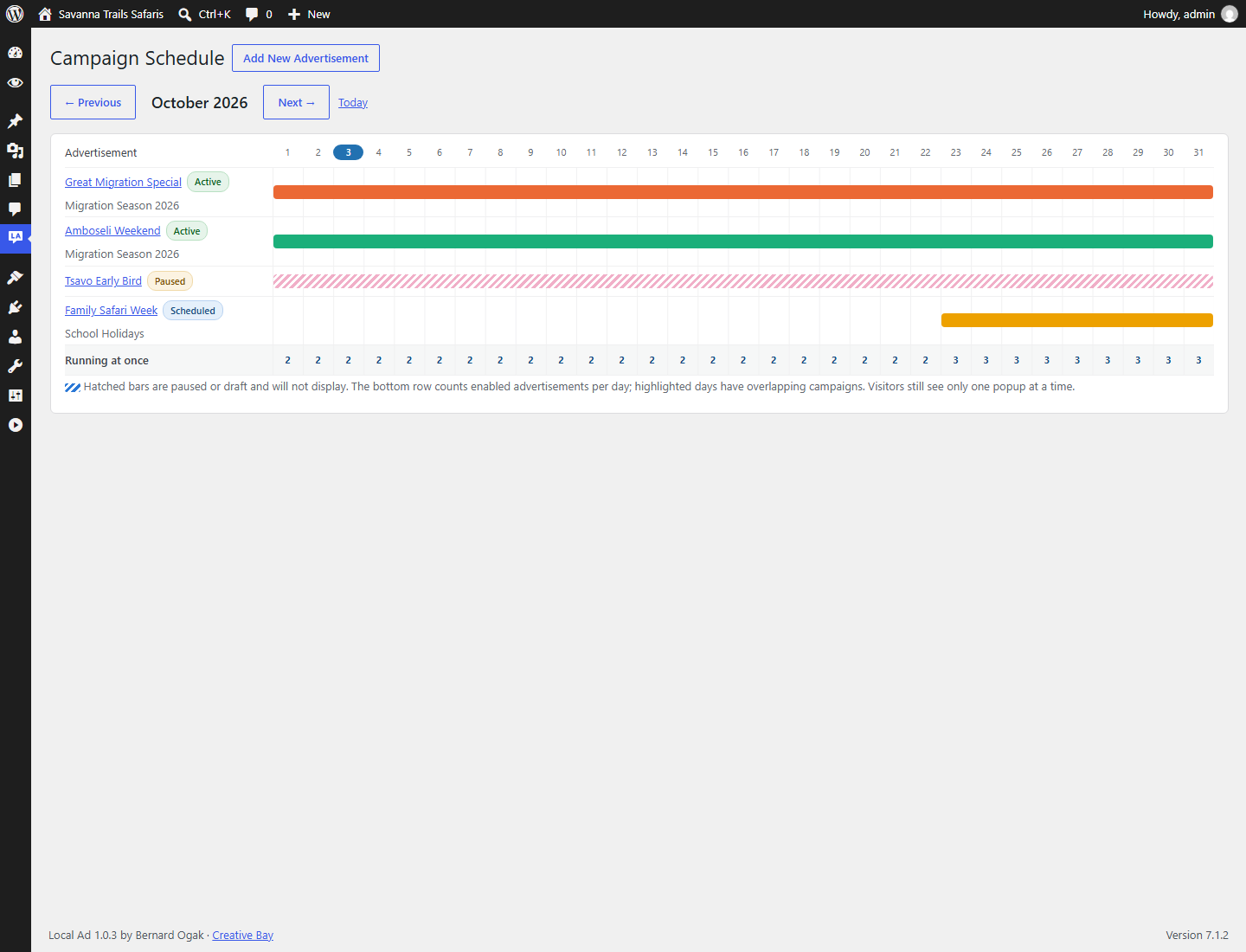
Task: Click the yellow Family Safari Week bar
Action: pos(1077,320)
